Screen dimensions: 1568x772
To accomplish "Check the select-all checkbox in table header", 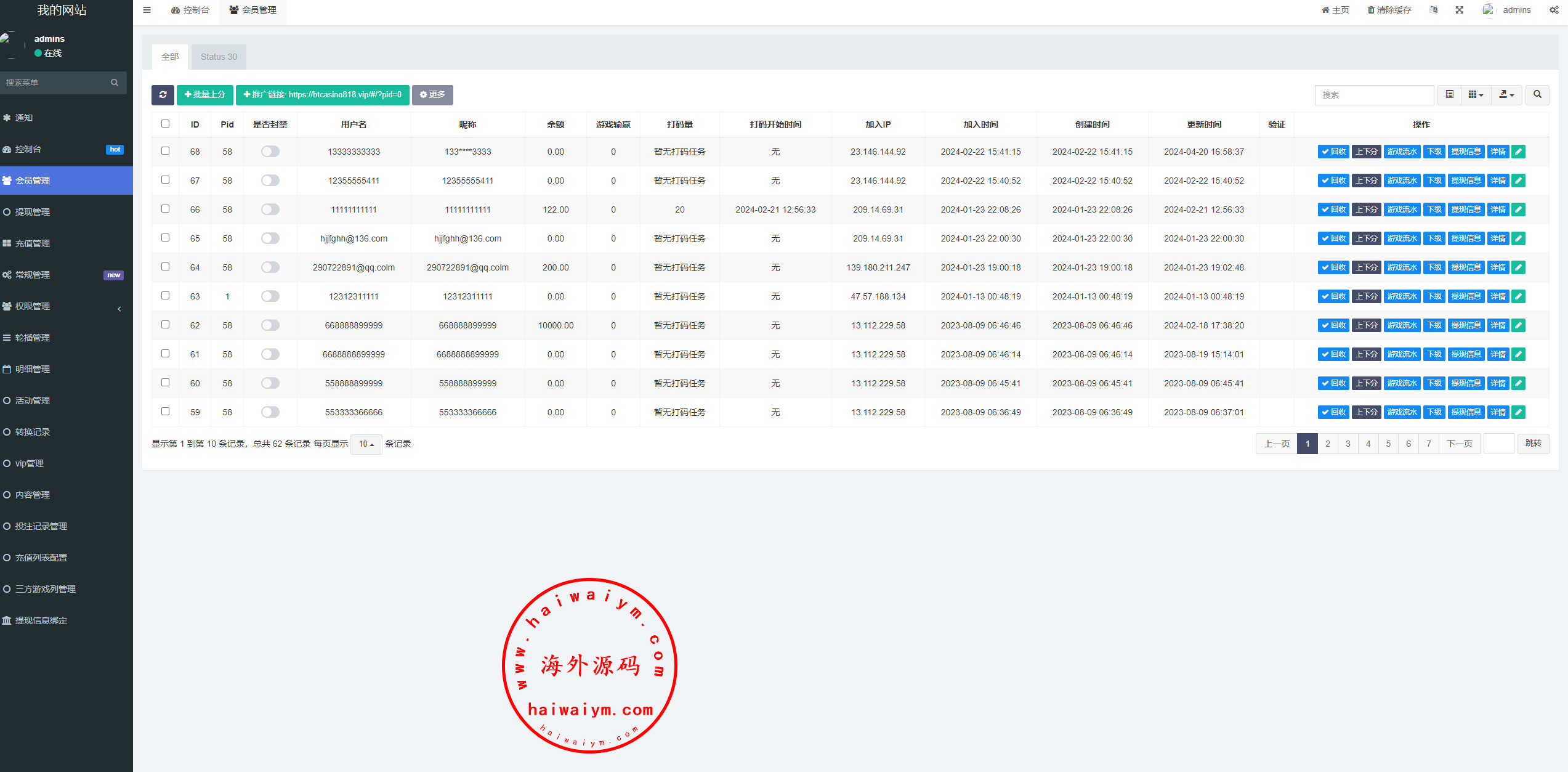I will point(165,124).
